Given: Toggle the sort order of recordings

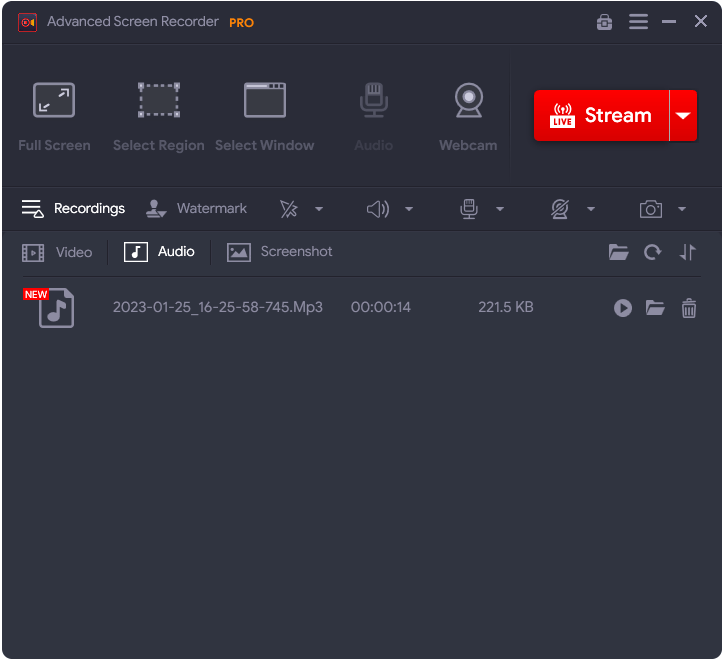Looking at the screenshot, I should coord(687,252).
